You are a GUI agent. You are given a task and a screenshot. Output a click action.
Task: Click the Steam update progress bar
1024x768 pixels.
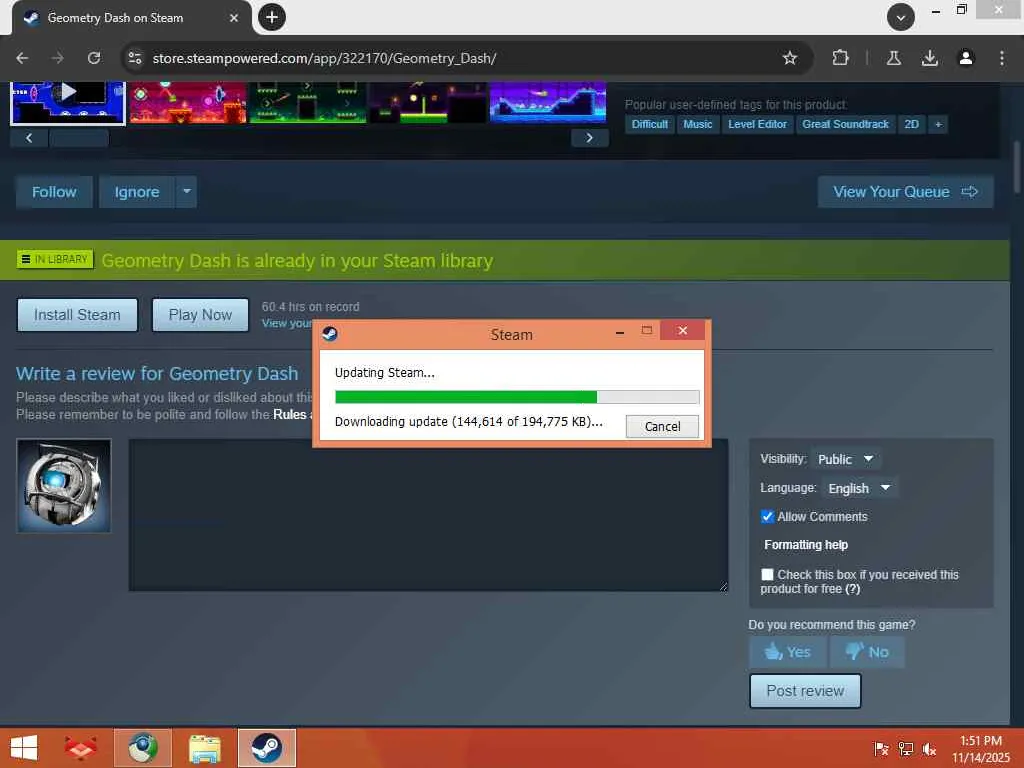click(517, 396)
